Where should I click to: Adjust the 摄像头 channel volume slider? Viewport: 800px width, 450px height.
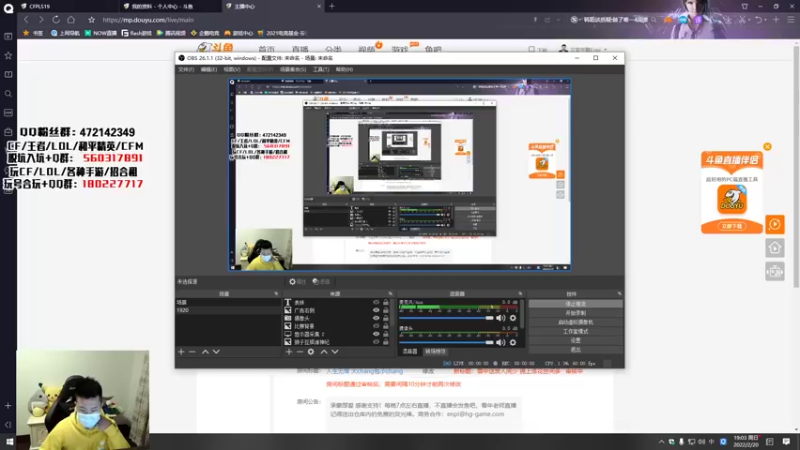[x=446, y=342]
